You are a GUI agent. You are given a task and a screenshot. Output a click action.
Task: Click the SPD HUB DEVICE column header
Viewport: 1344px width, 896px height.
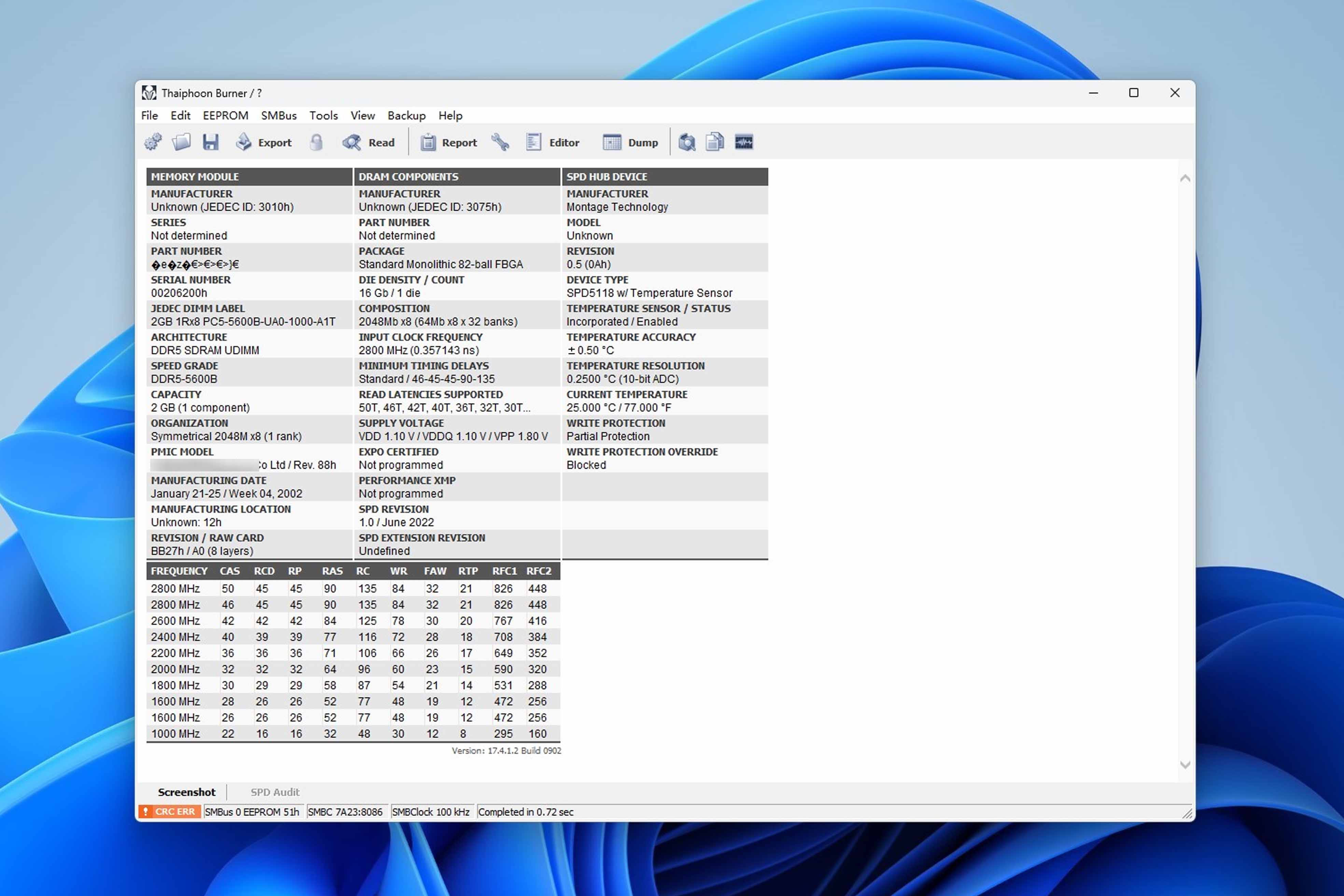point(665,177)
